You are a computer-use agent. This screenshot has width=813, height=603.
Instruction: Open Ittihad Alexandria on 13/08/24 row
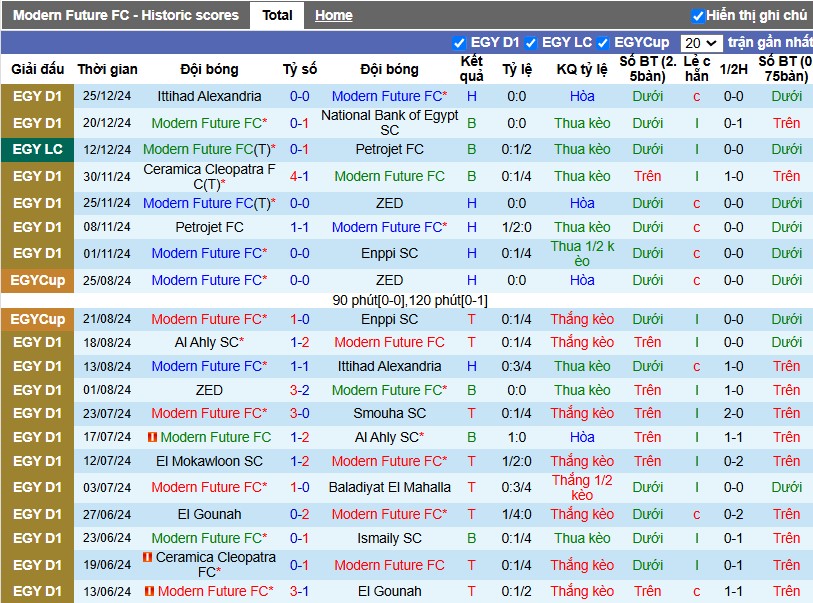[x=389, y=366]
